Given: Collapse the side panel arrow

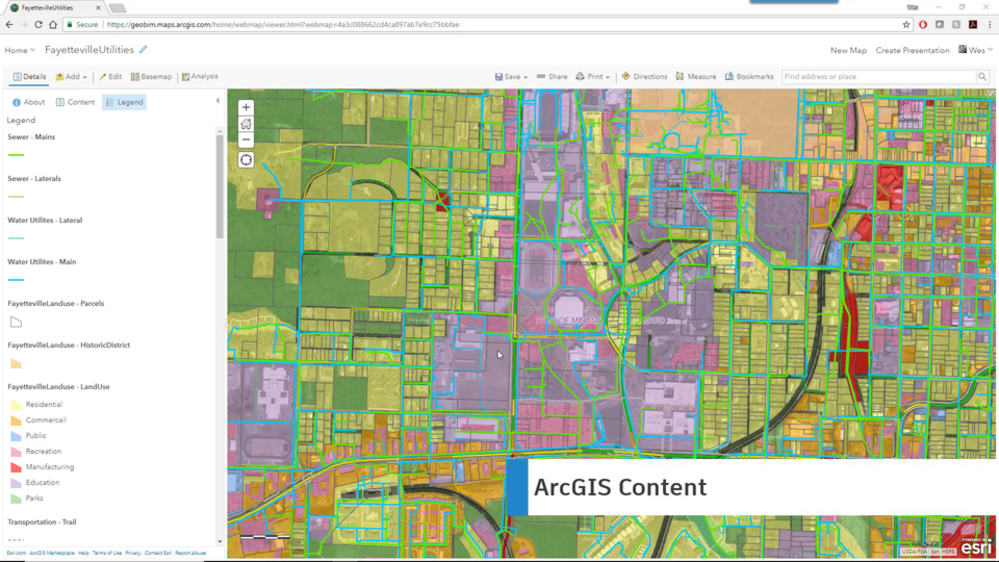Looking at the screenshot, I should click(x=218, y=101).
